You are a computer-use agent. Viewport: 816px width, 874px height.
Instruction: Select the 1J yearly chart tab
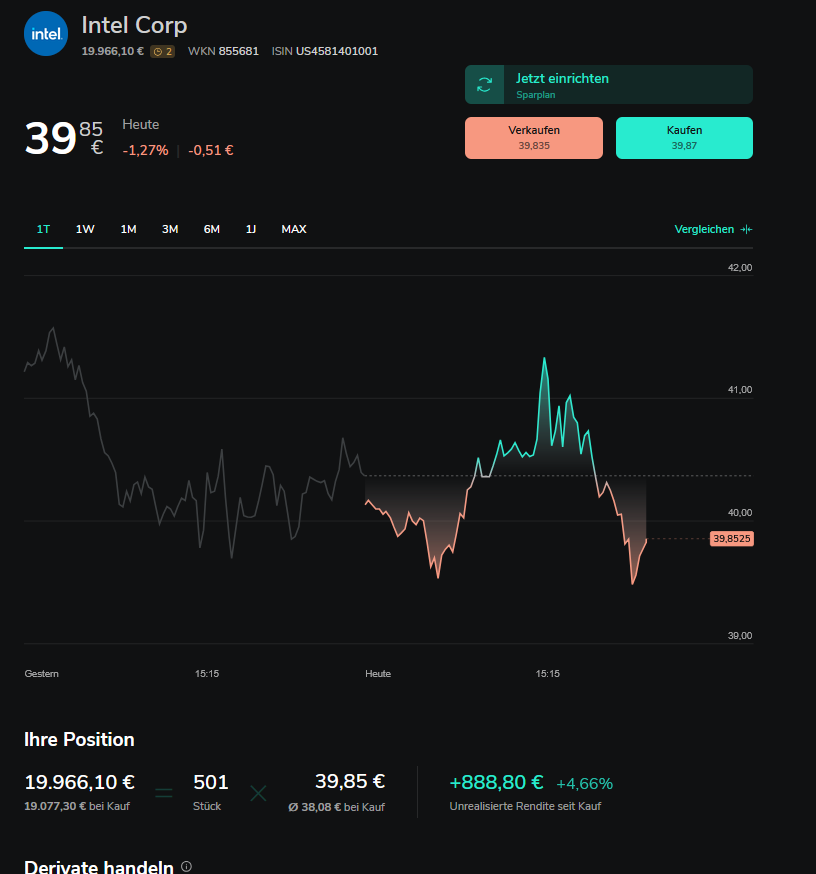click(251, 229)
